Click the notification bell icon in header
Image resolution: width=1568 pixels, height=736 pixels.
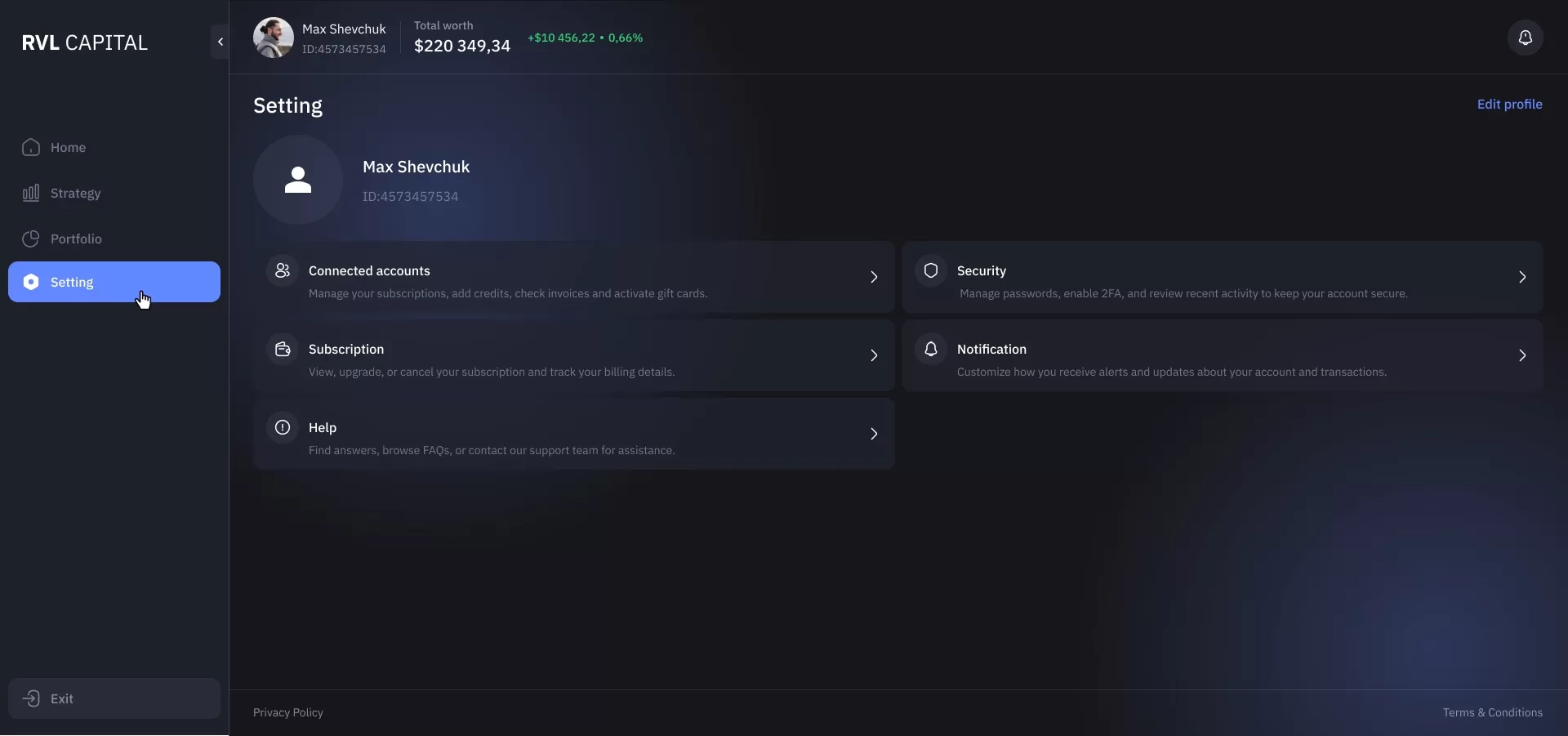coord(1525,38)
